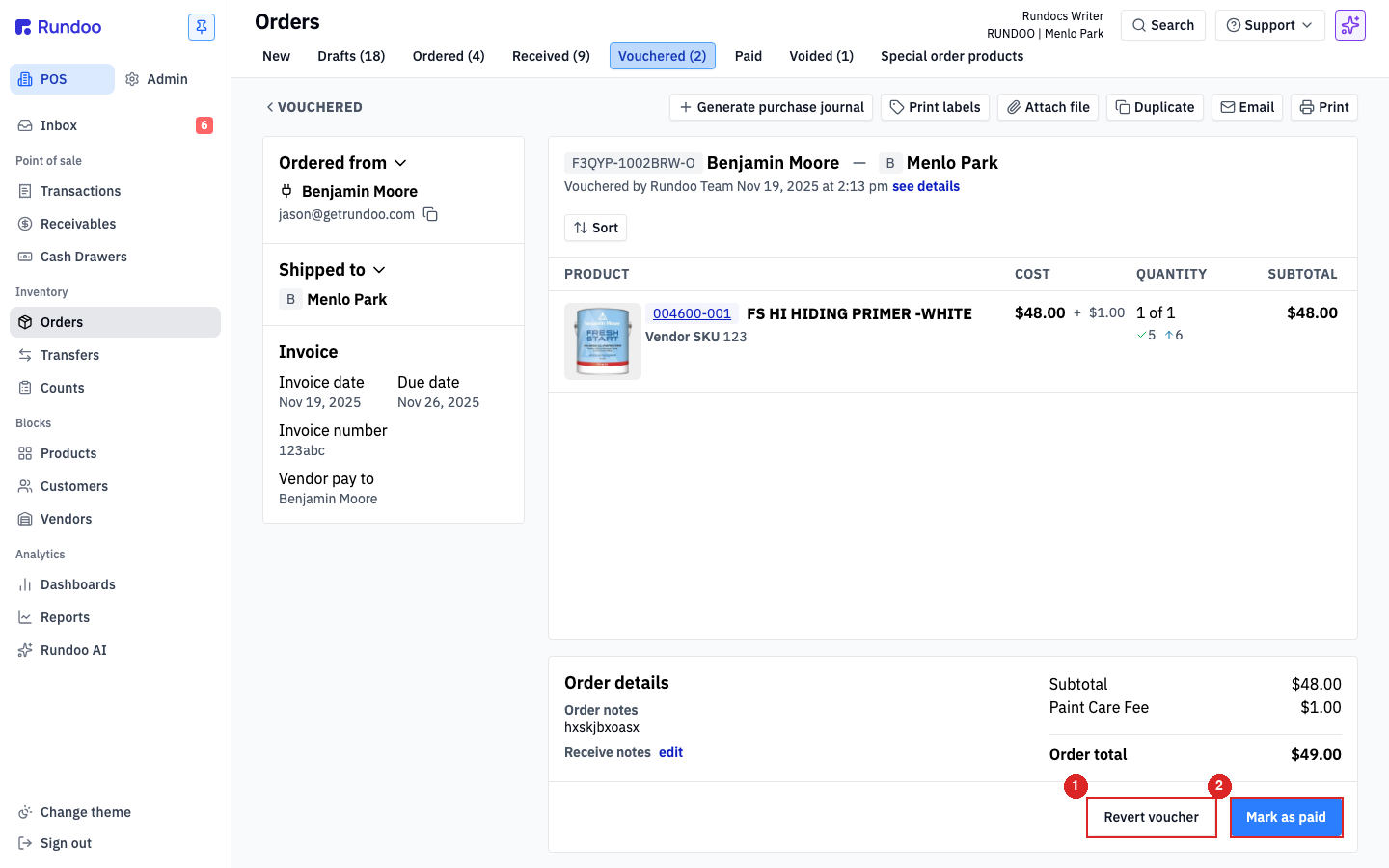Click the QUANTITY column header
This screenshot has width=1389, height=868.
(1171, 274)
